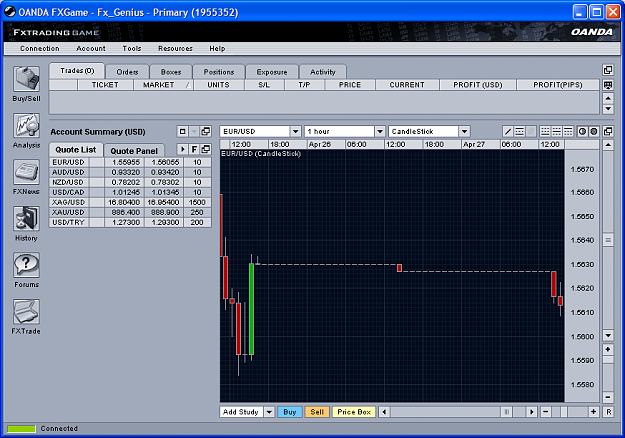The width and height of the screenshot is (625, 438).
Task: Click the Account Summary dropdown arrow
Action: [194, 132]
